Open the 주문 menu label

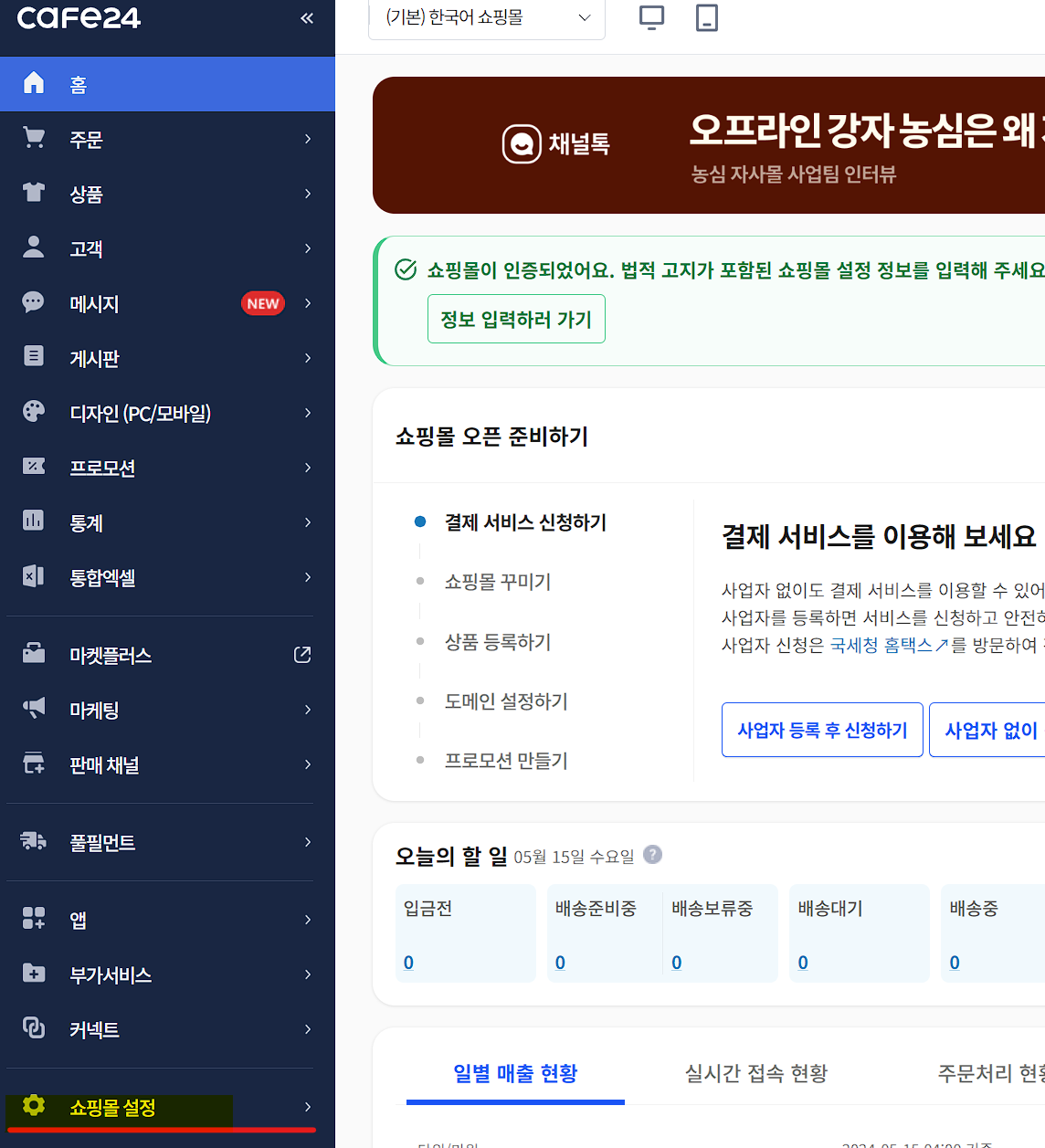click(87, 140)
